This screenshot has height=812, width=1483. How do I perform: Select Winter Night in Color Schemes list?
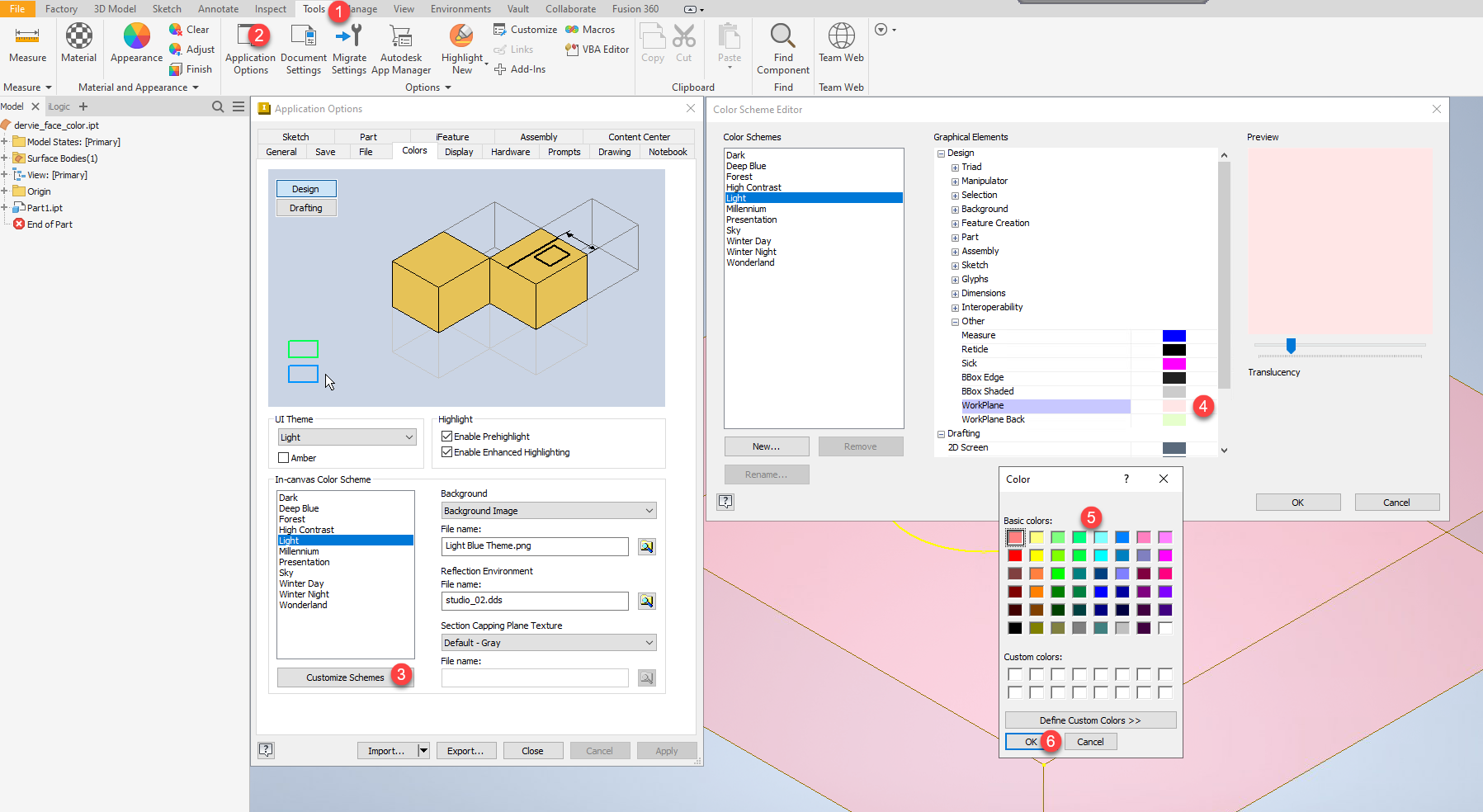751,252
